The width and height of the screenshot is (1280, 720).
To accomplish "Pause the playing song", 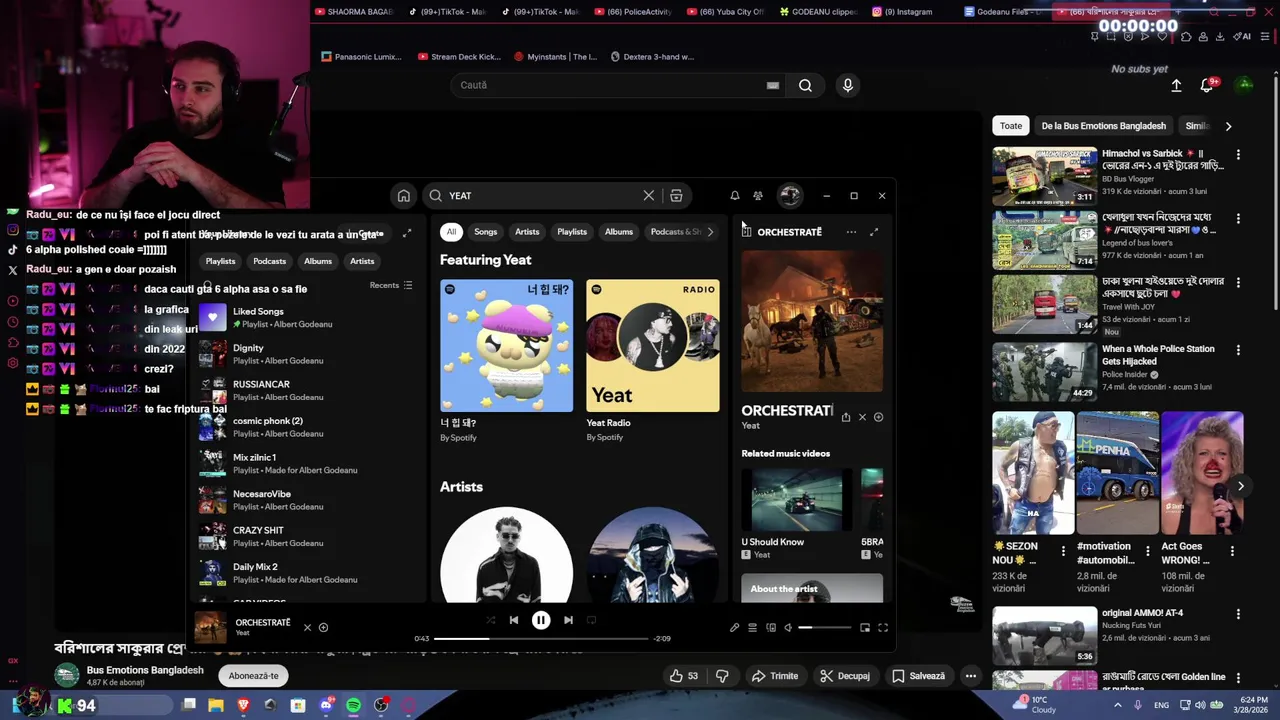I will pos(540,620).
